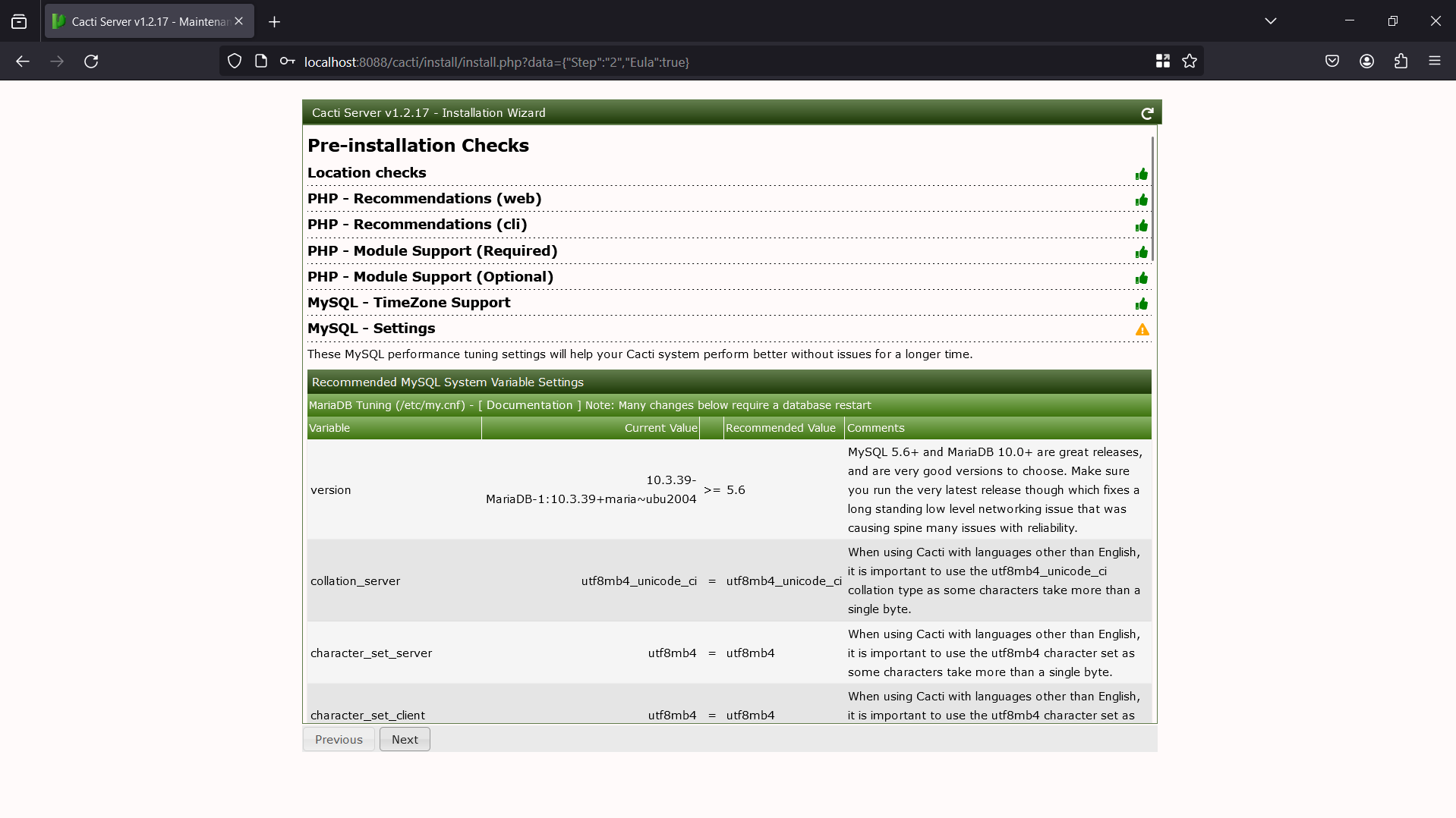Close the Cacti Server tab
1456x818 pixels.
[239, 21]
